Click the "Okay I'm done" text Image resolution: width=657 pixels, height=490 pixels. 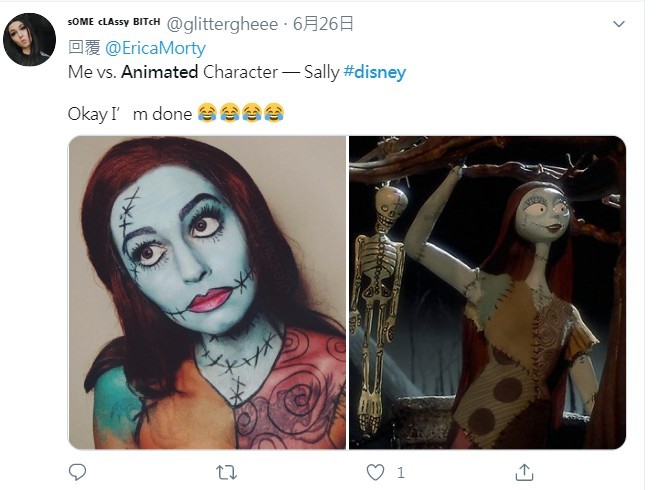[129, 113]
